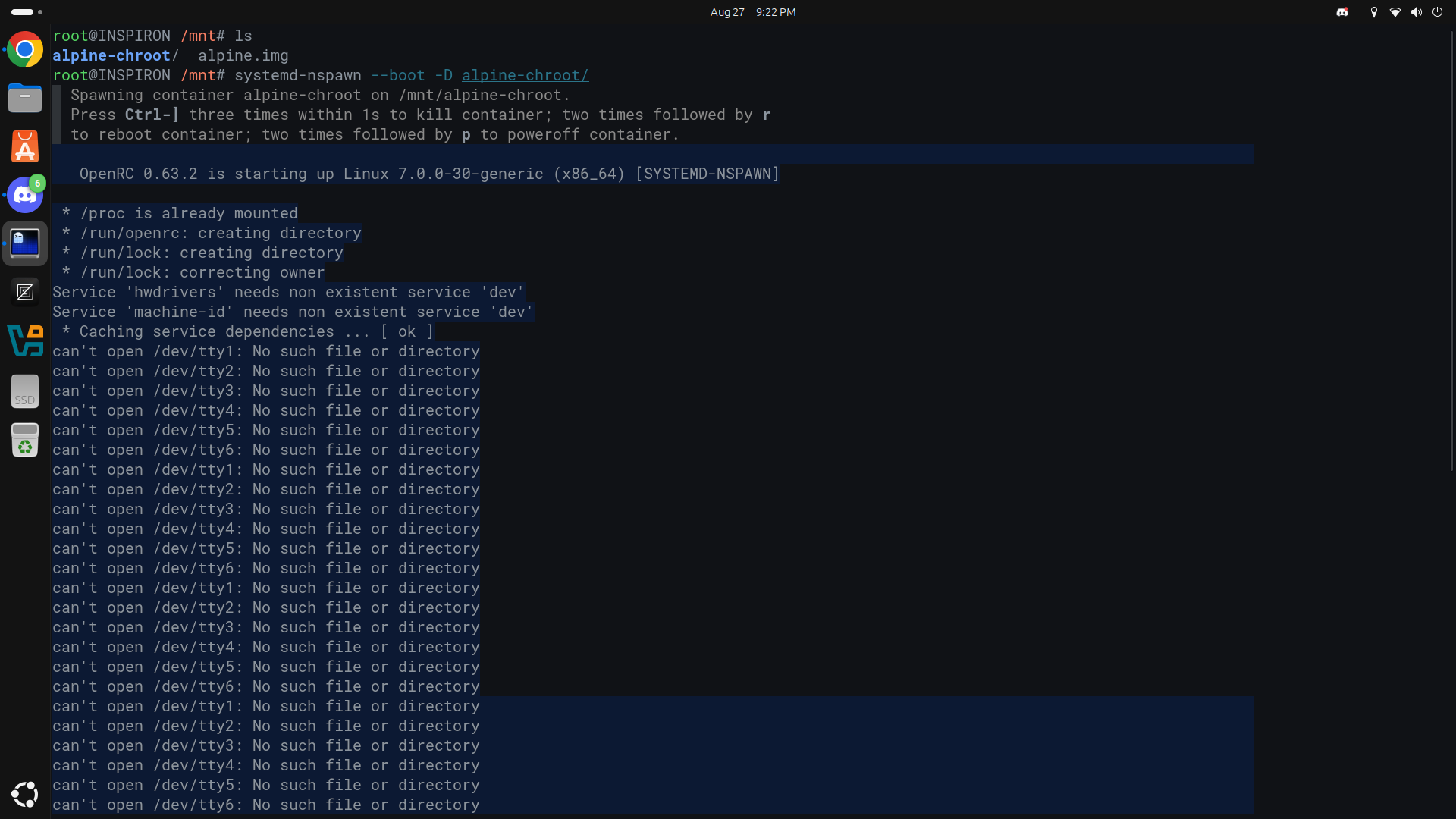The width and height of the screenshot is (1456, 819).
Task: Open the SSD drive in dock
Action: [x=25, y=391]
